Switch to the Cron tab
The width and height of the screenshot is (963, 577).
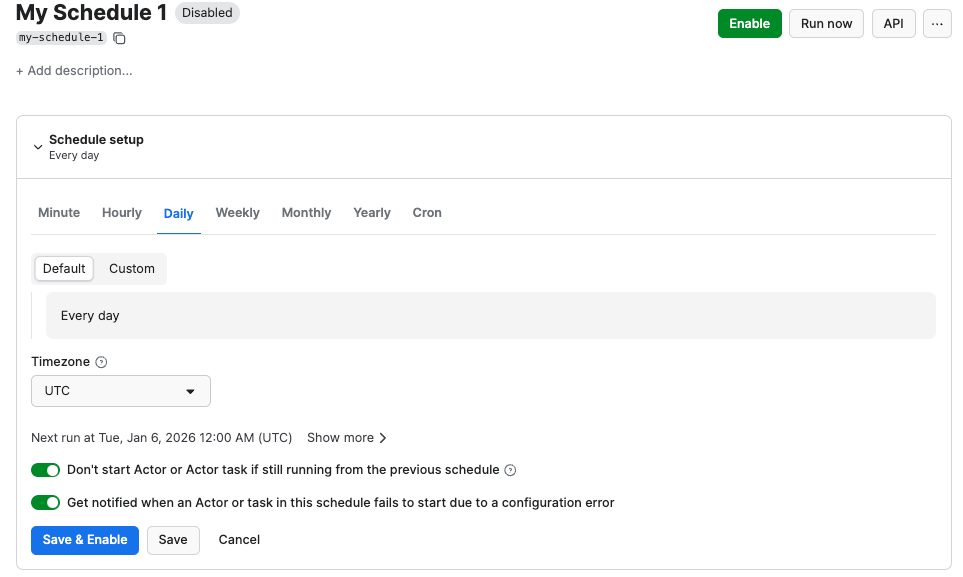(427, 213)
